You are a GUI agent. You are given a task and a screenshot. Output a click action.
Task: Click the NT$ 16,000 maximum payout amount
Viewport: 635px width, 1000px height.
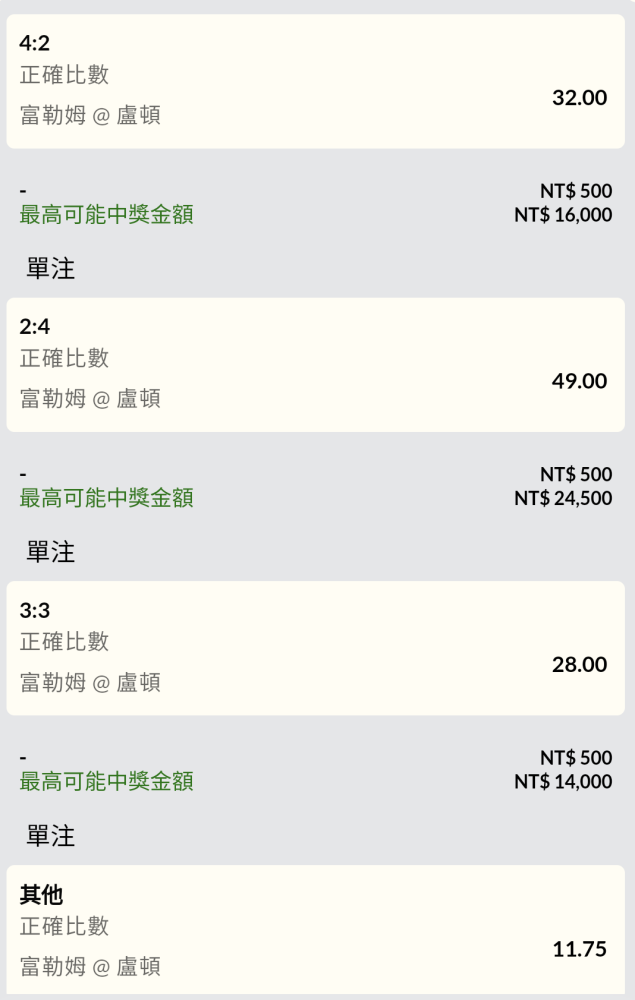(x=564, y=215)
